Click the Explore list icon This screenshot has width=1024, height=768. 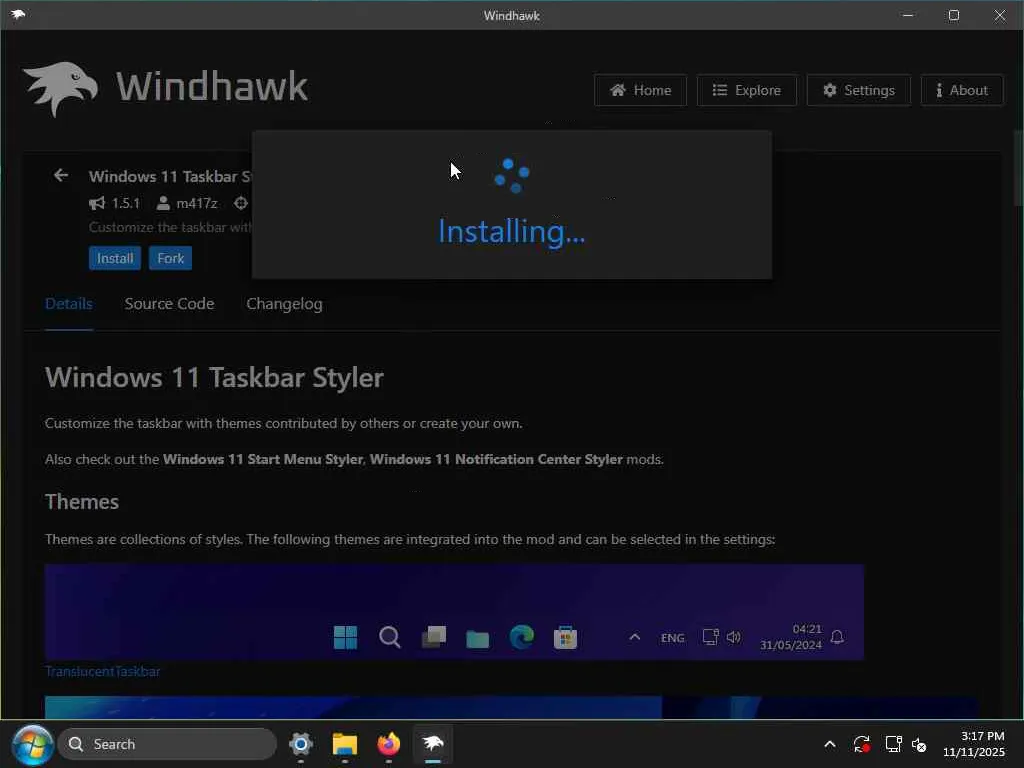pyautogui.click(x=720, y=90)
